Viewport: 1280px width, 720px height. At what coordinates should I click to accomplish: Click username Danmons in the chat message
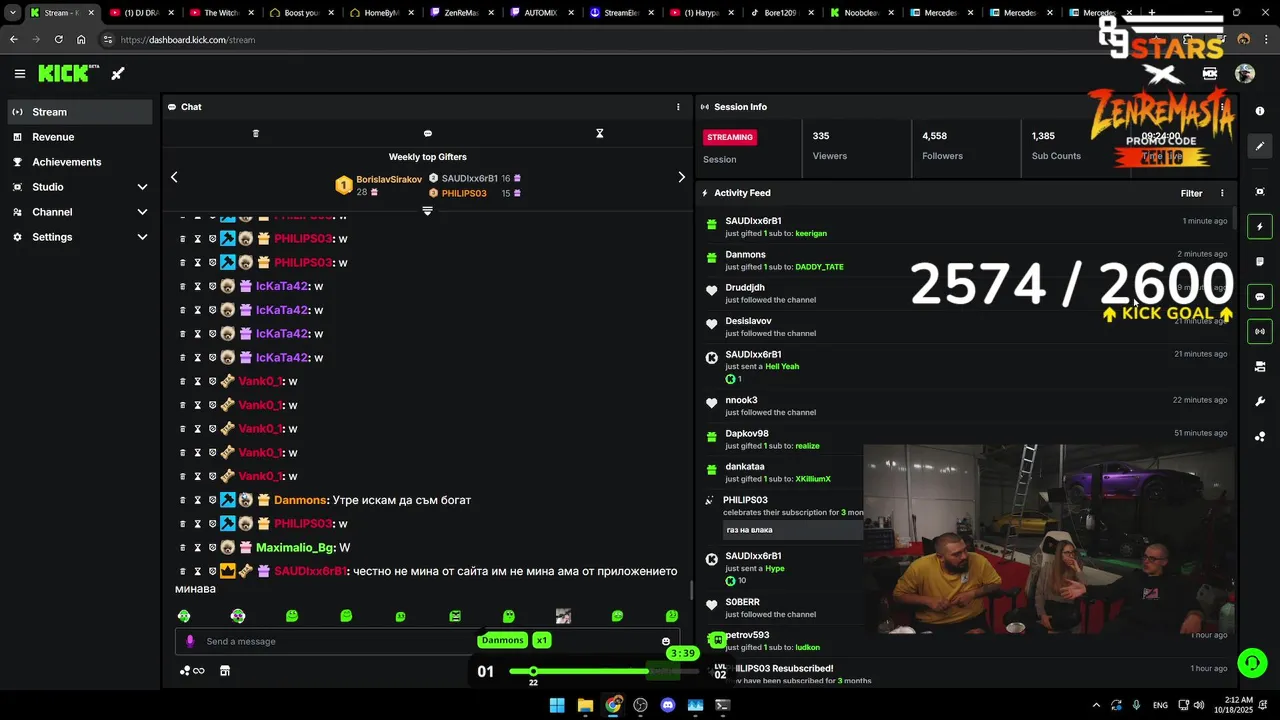click(300, 500)
